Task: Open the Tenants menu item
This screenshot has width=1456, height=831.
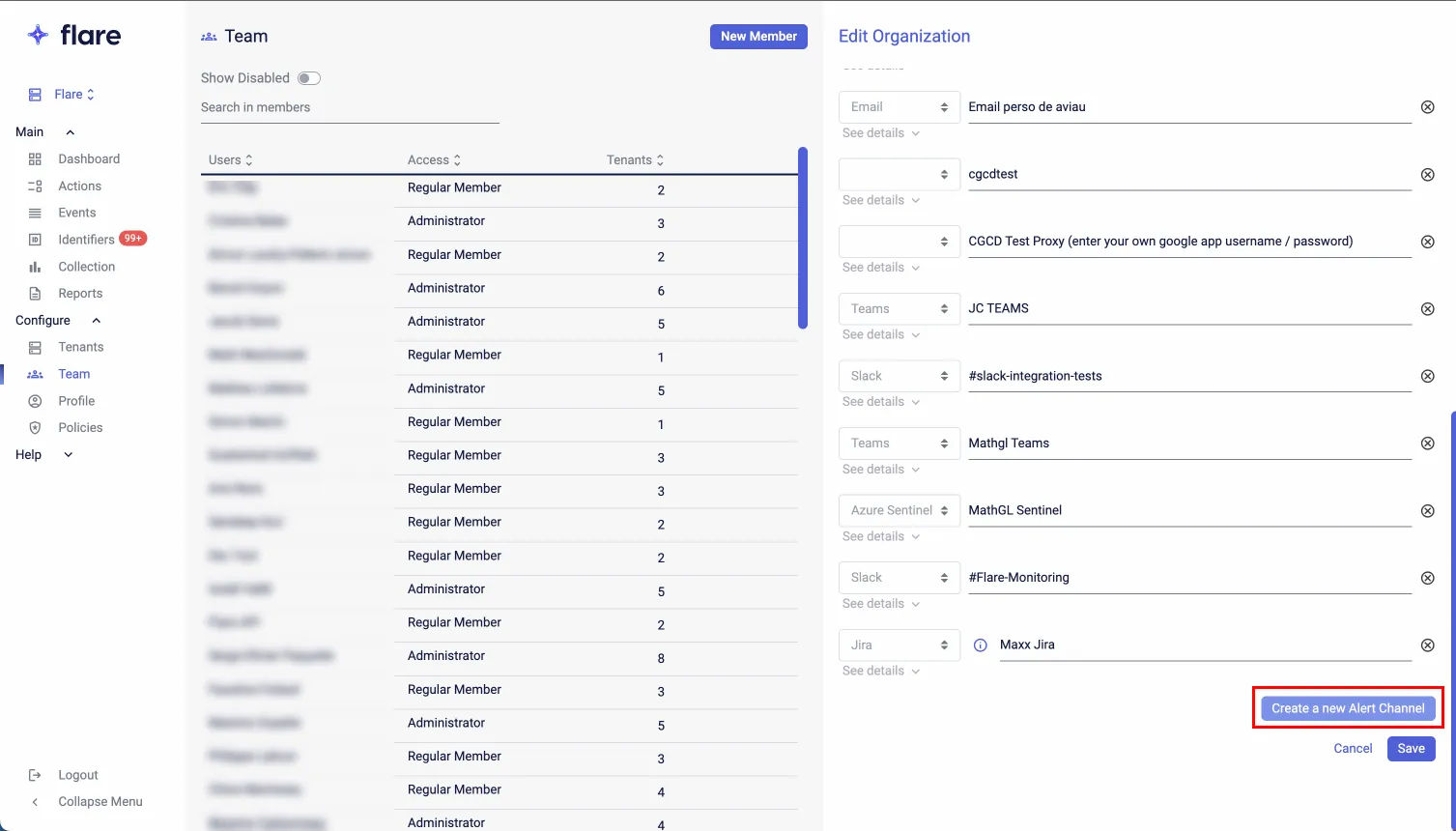Action: [x=81, y=347]
